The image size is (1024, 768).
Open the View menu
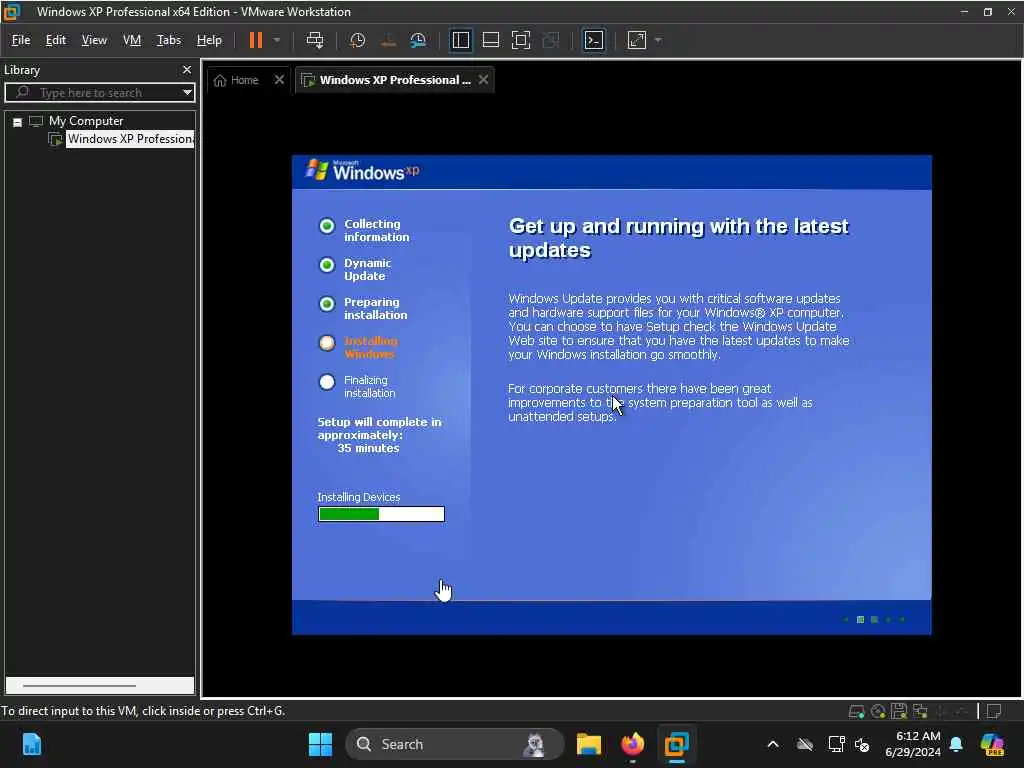click(x=94, y=40)
